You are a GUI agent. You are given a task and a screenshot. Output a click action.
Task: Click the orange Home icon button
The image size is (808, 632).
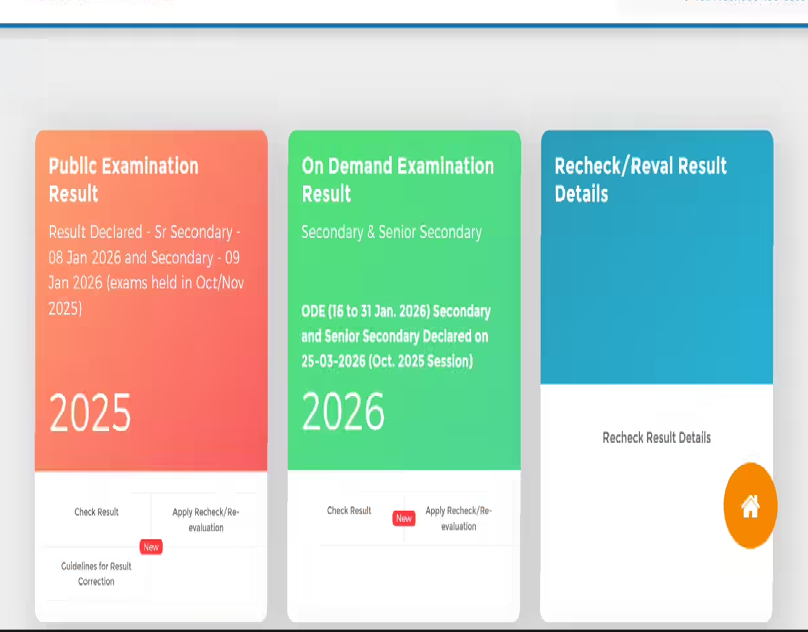coord(750,506)
